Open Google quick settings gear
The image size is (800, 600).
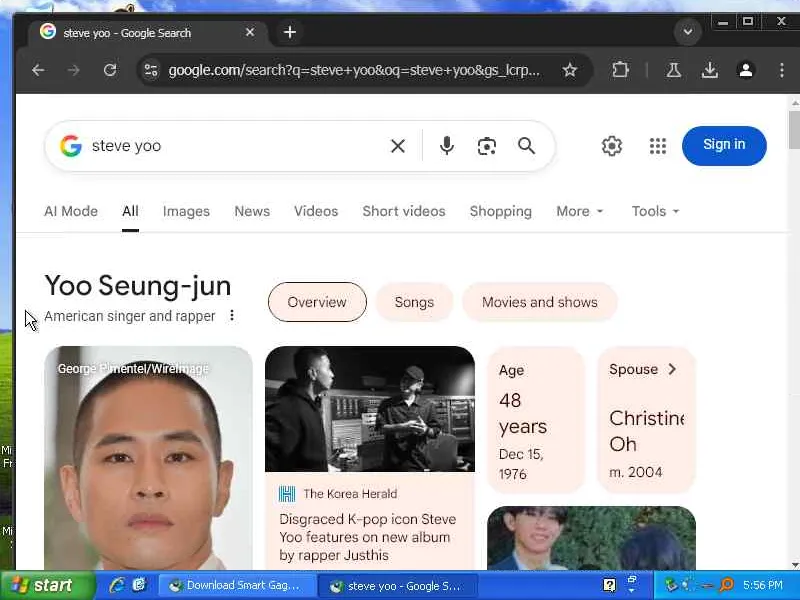point(612,146)
